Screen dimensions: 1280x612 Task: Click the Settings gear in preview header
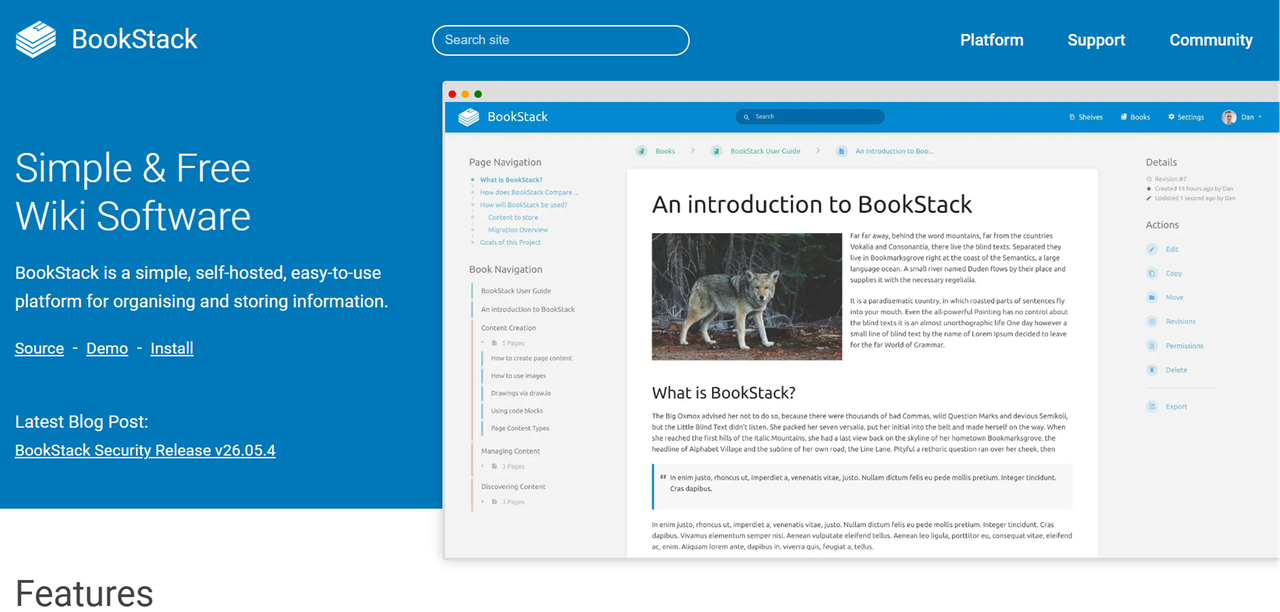(x=1172, y=117)
